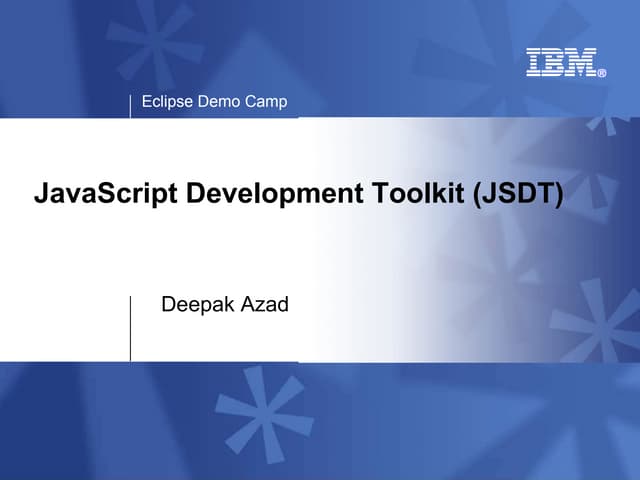Click the white area below the slide title
Image resolution: width=640 pixels, height=480 pixels.
click(x=150, y=250)
